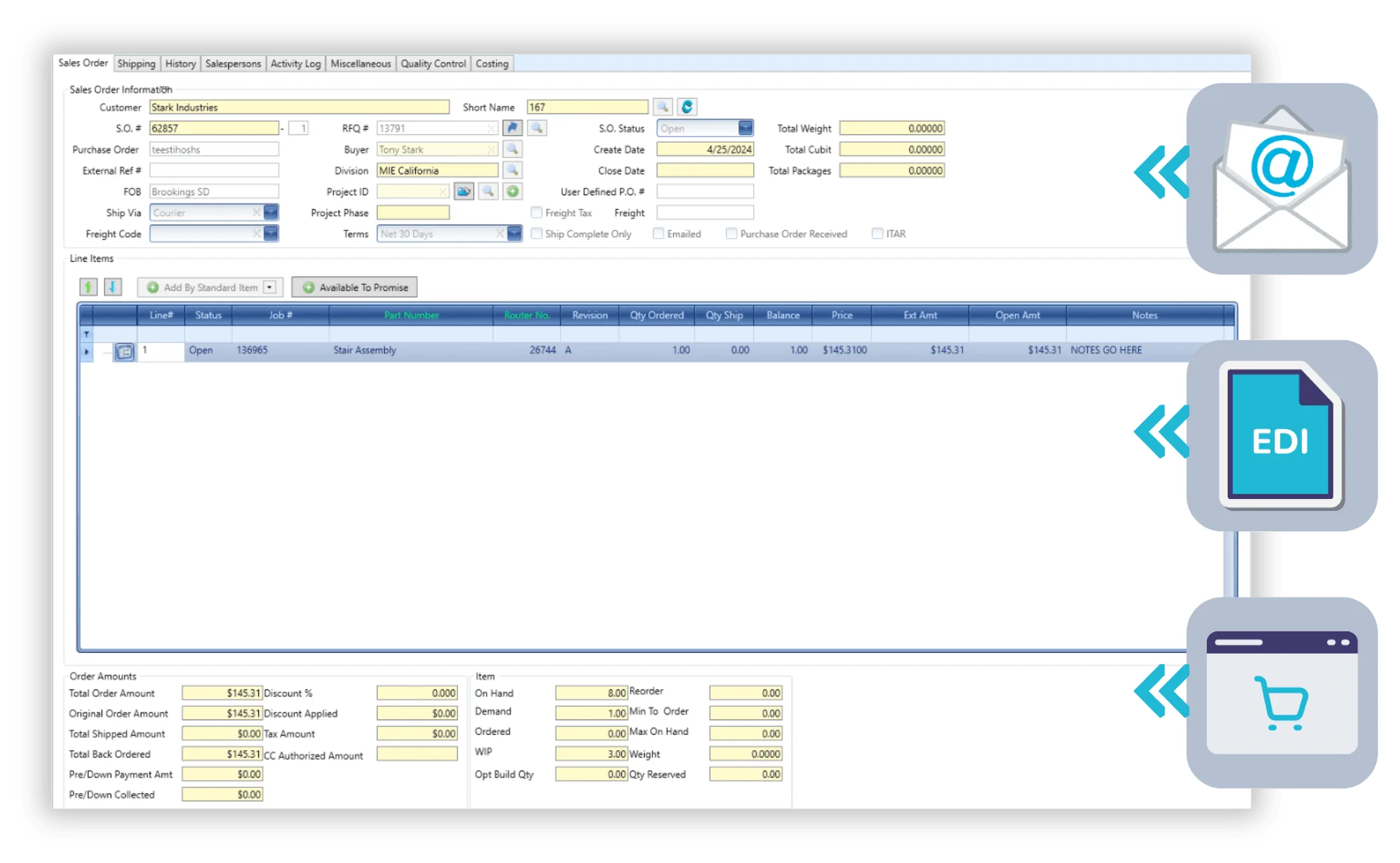Expand the S.O. Status dropdown

click(745, 128)
